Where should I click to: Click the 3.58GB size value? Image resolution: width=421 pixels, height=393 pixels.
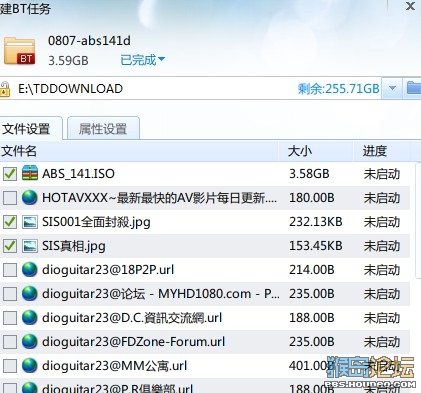click(309, 174)
